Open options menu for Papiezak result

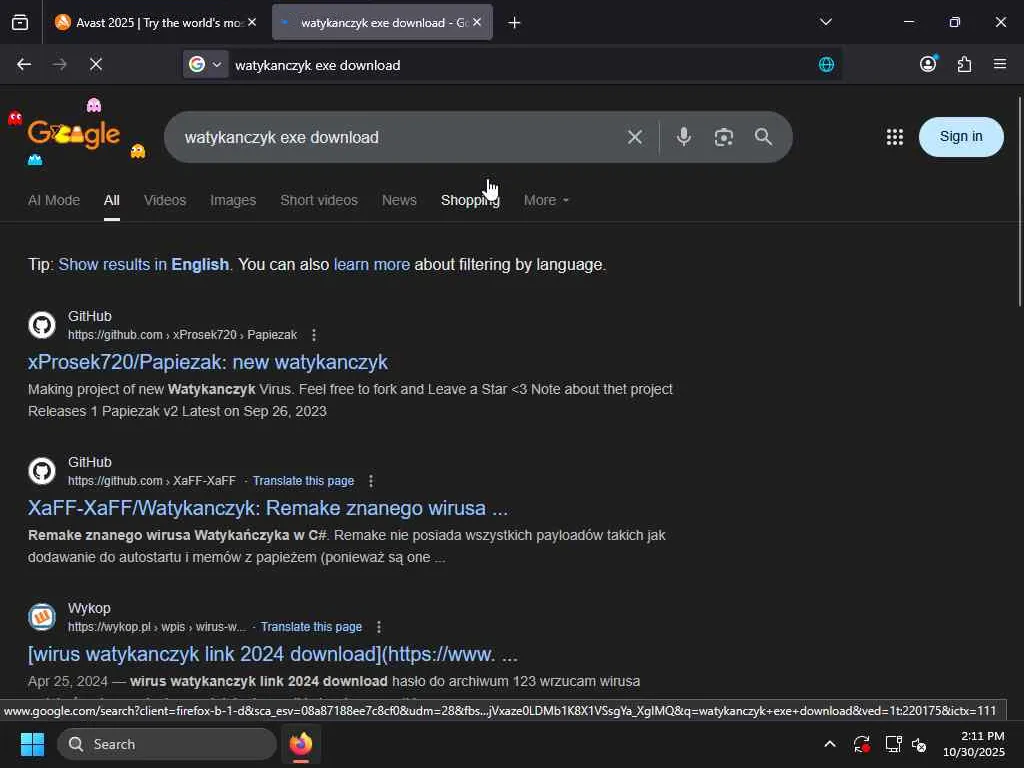pyautogui.click(x=314, y=335)
